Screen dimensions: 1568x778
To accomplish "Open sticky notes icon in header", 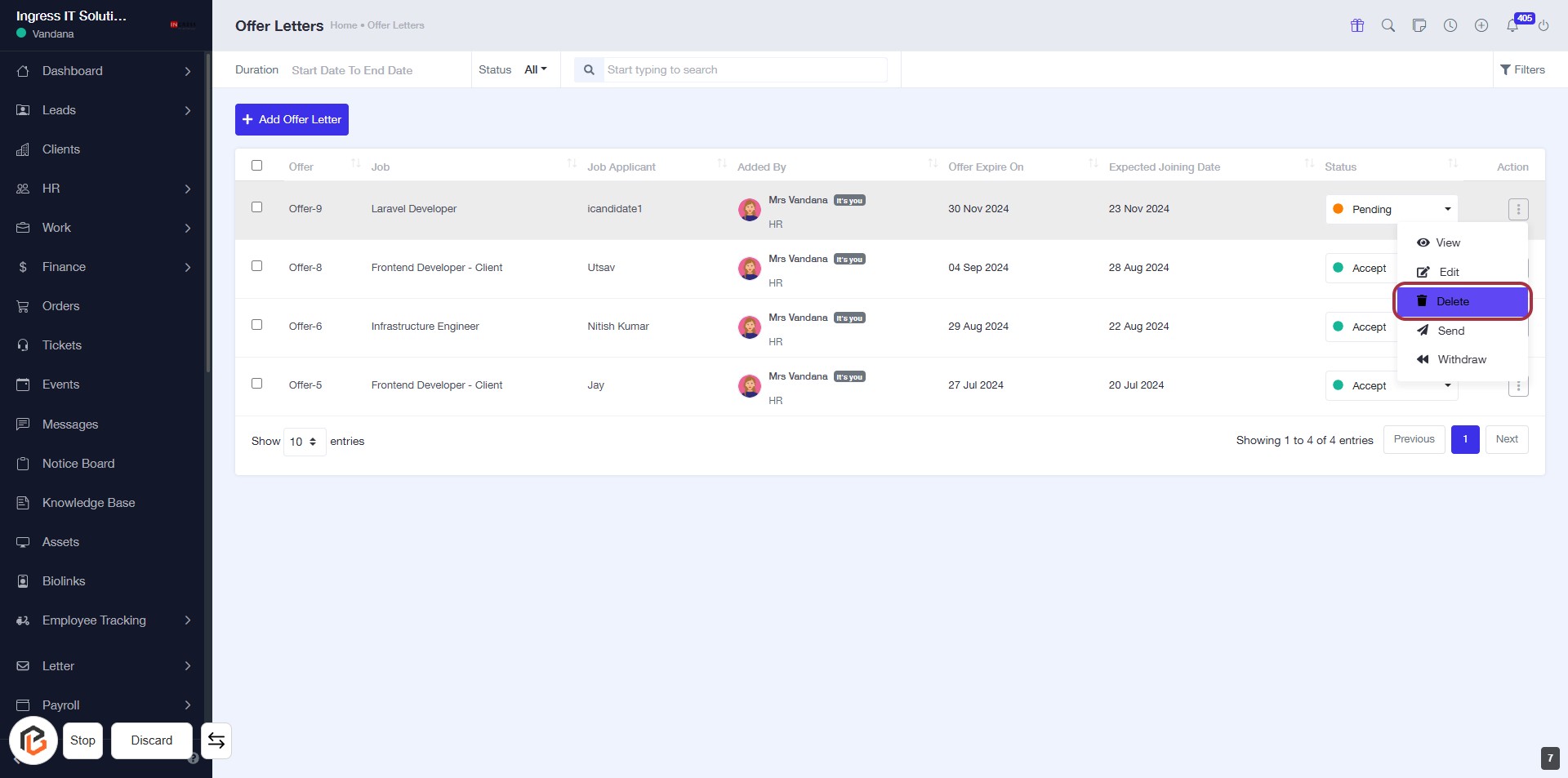I will point(1419,25).
